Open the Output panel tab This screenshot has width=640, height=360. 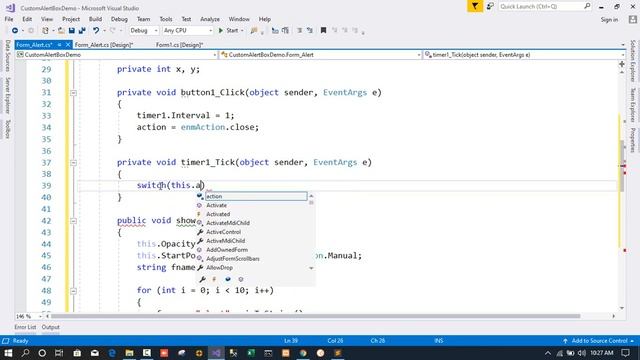[x=51, y=327]
